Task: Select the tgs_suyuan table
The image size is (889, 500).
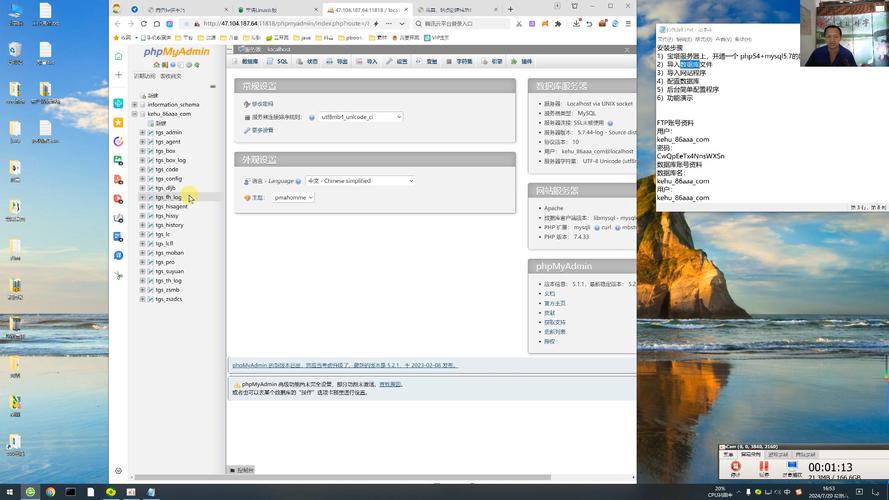Action: pyautogui.click(x=170, y=272)
